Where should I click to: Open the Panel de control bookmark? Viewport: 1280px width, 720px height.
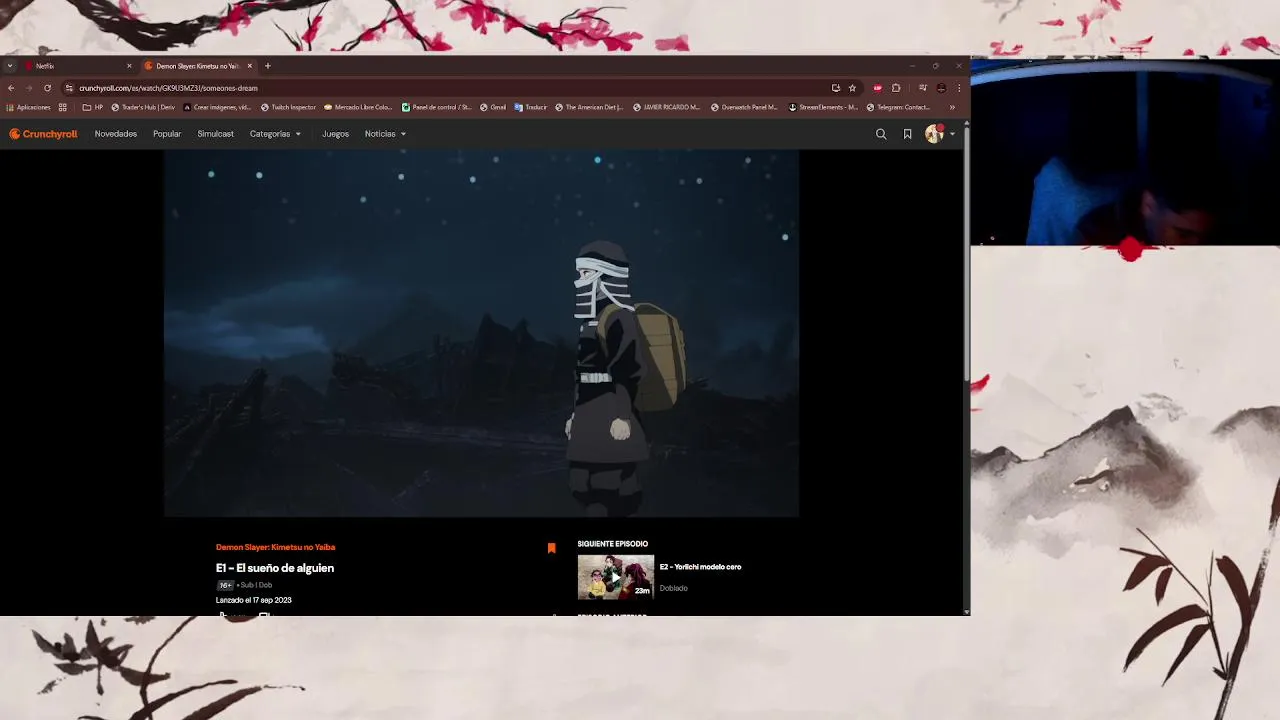[436, 107]
